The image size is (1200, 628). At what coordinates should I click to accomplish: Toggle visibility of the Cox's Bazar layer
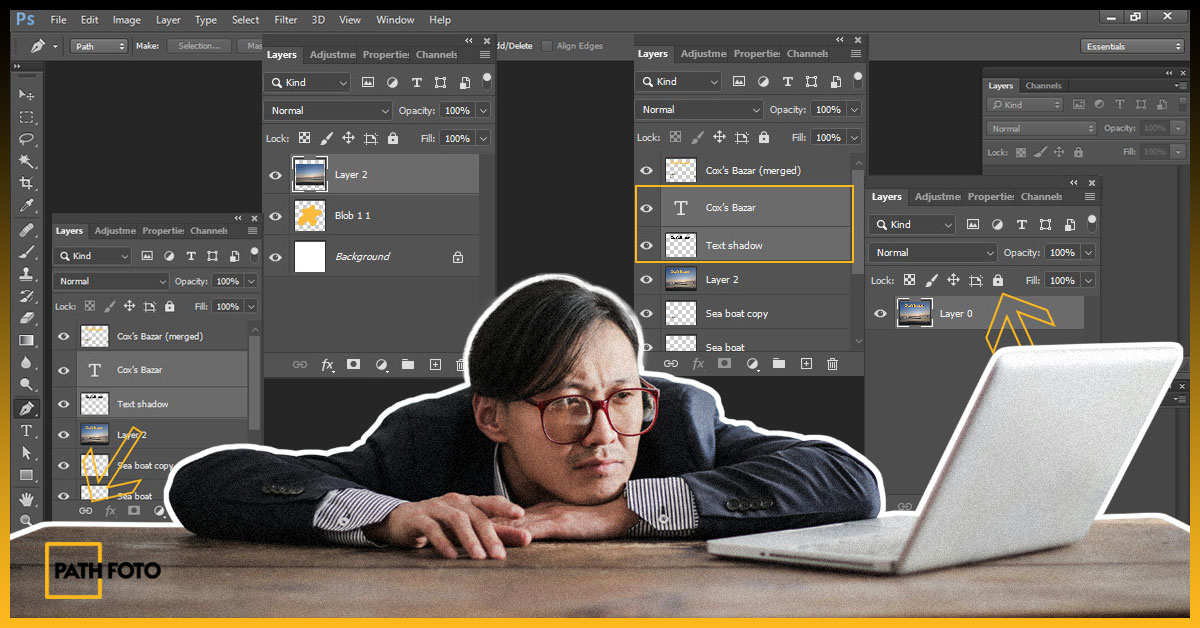coord(646,207)
